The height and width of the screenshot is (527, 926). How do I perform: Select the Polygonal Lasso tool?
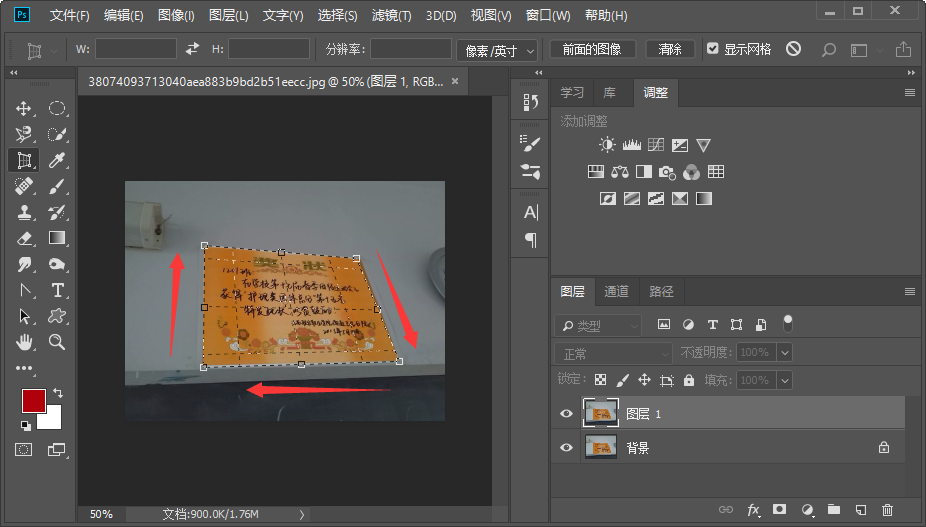point(24,134)
